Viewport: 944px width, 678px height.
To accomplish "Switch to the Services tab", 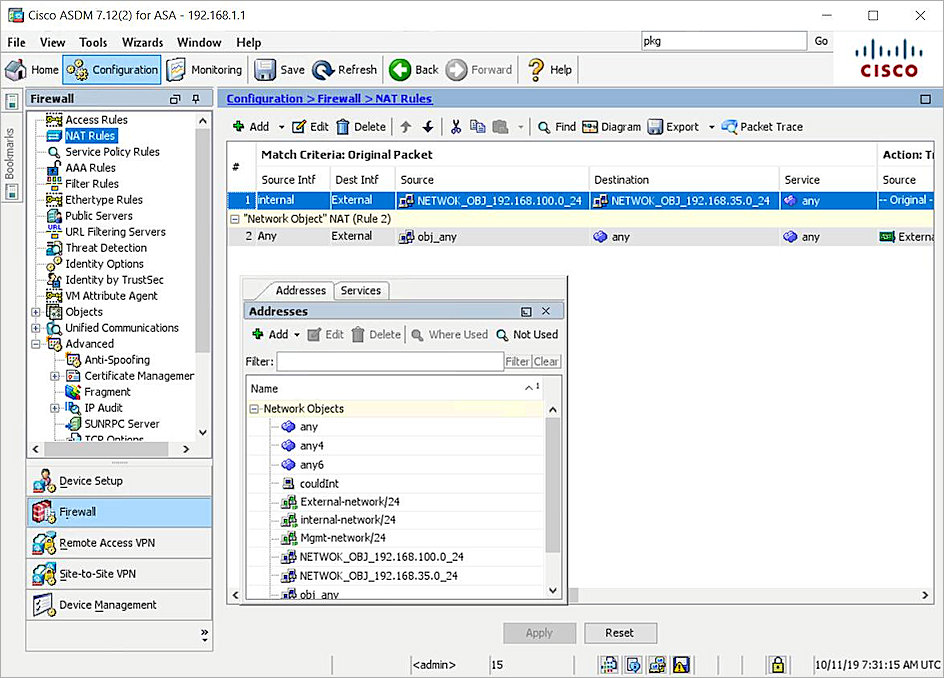I will coord(361,290).
